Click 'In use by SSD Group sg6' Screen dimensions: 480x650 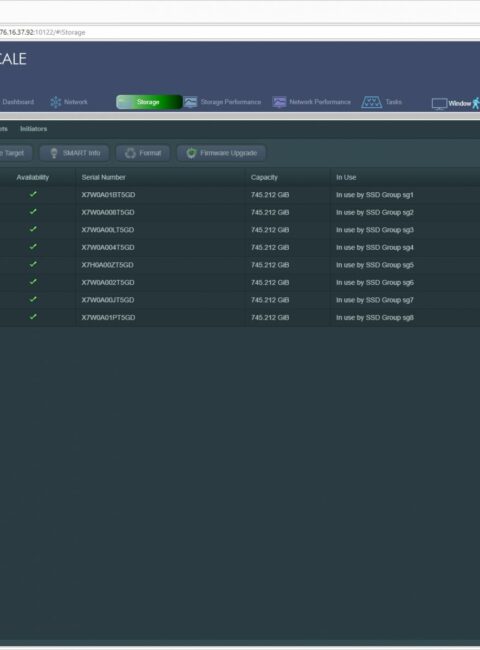coord(375,282)
